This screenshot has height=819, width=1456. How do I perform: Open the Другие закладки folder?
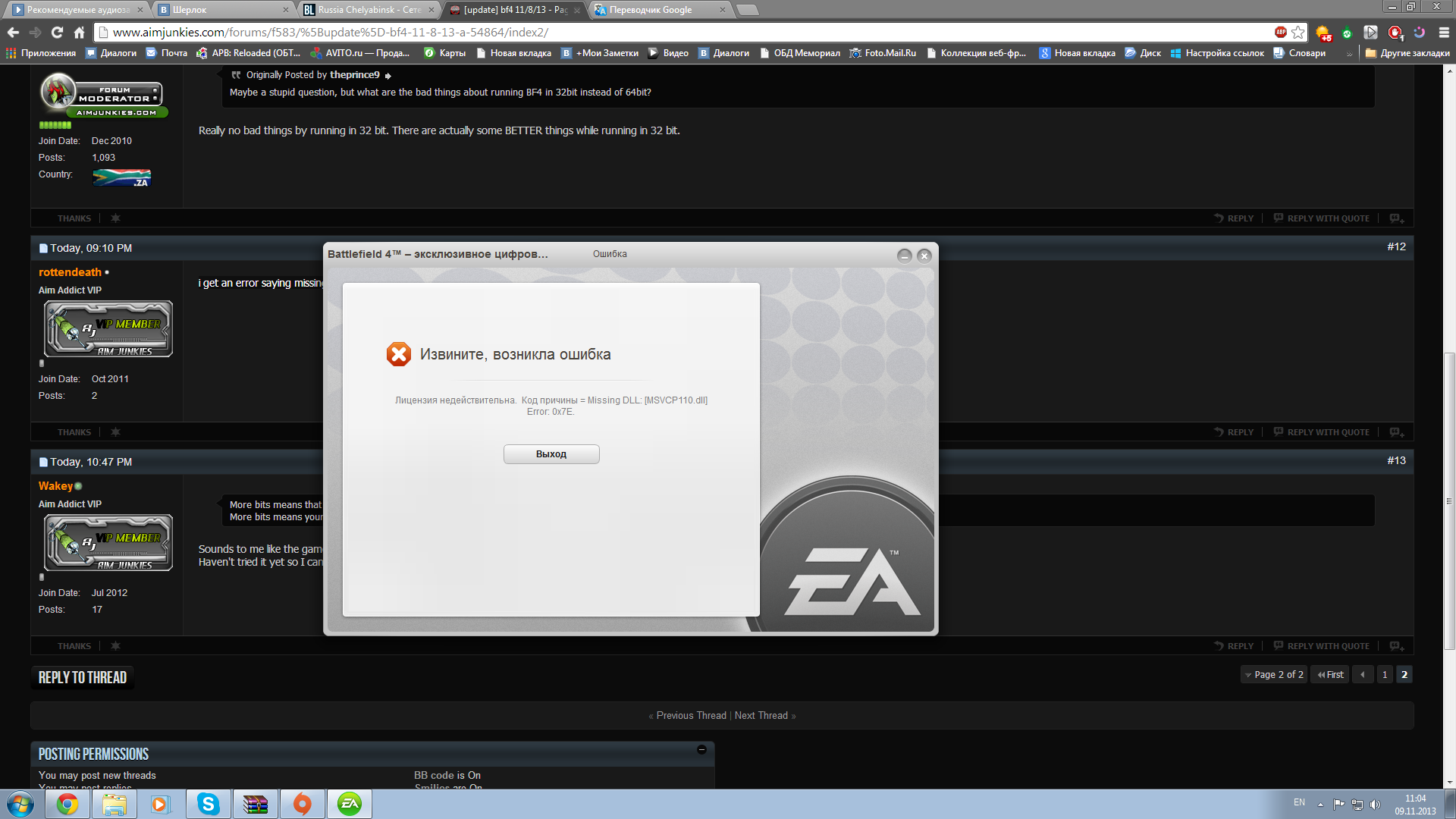click(1407, 53)
